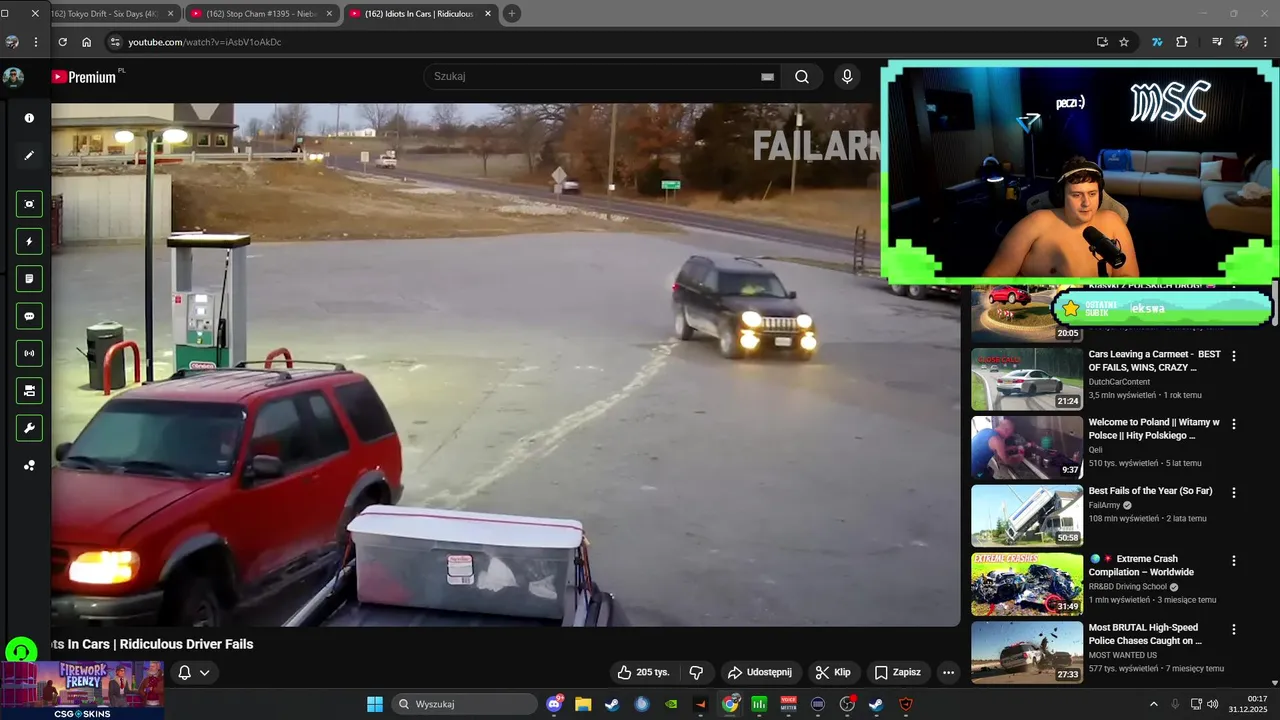Open the Welcome to Poland video thumbnail

tap(1027, 447)
